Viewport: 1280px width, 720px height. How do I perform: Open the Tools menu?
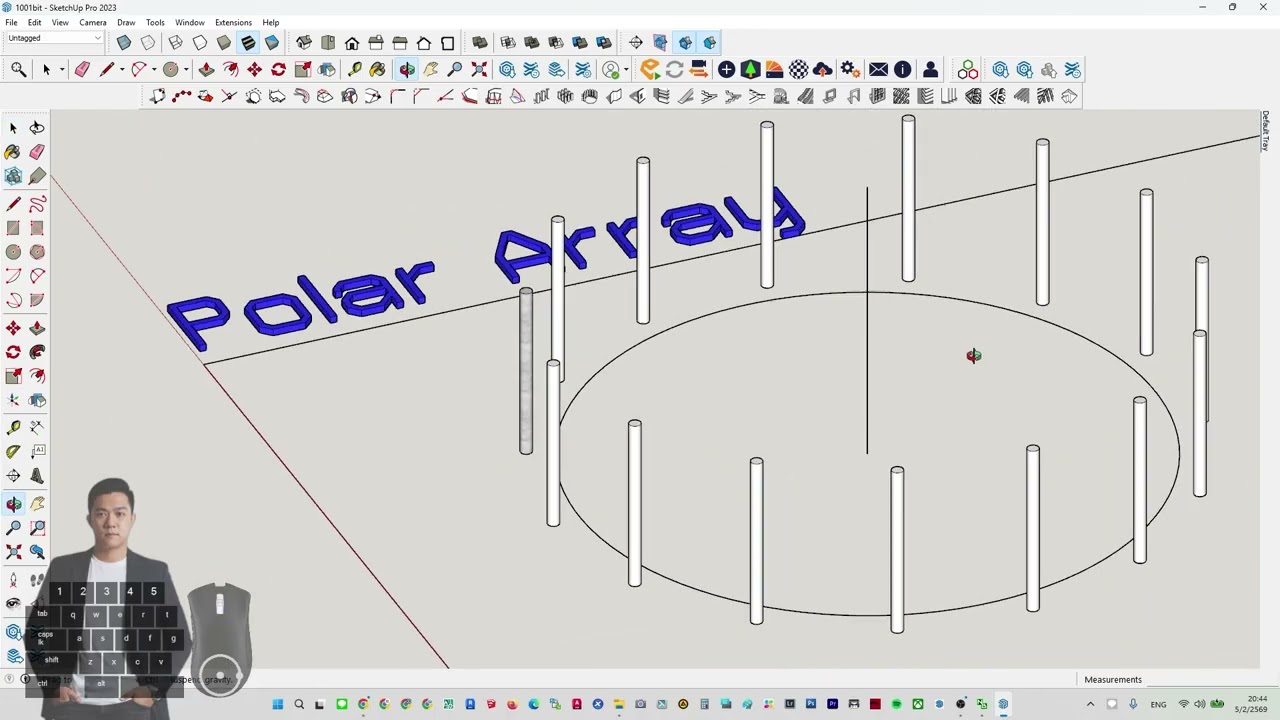click(155, 22)
